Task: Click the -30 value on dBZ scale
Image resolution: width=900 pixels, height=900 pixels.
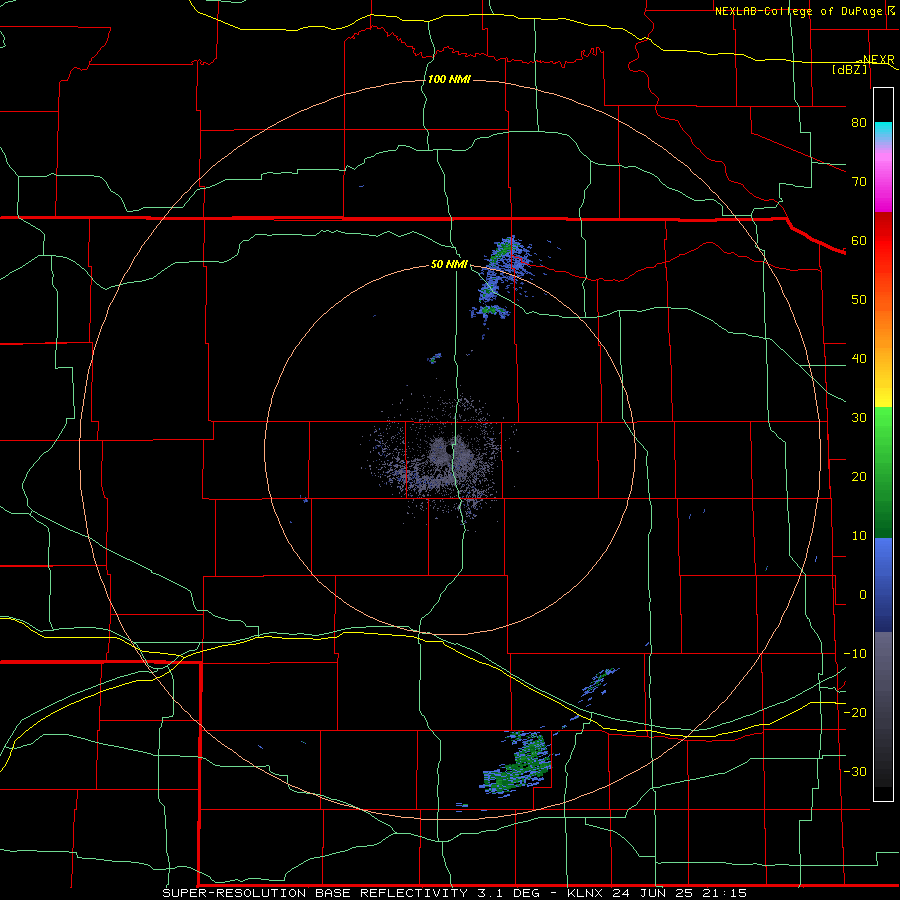Action: [855, 772]
